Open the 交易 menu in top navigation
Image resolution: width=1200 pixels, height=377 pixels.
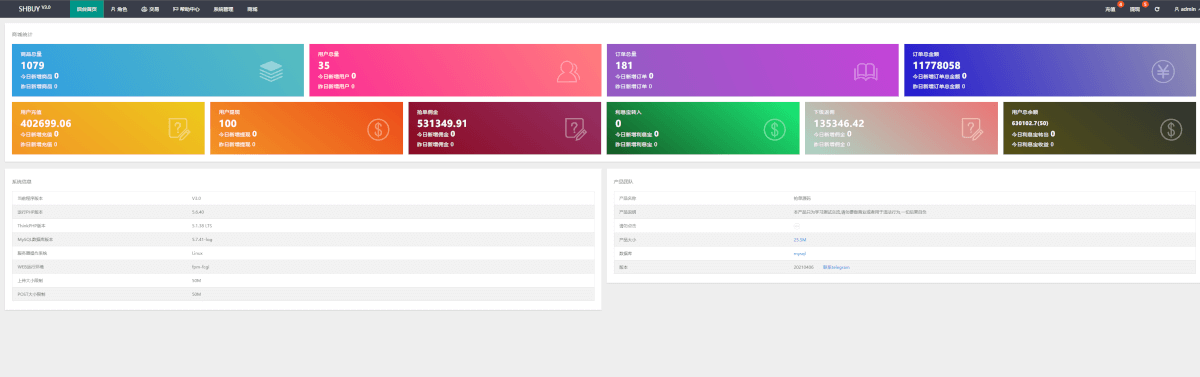pos(150,8)
